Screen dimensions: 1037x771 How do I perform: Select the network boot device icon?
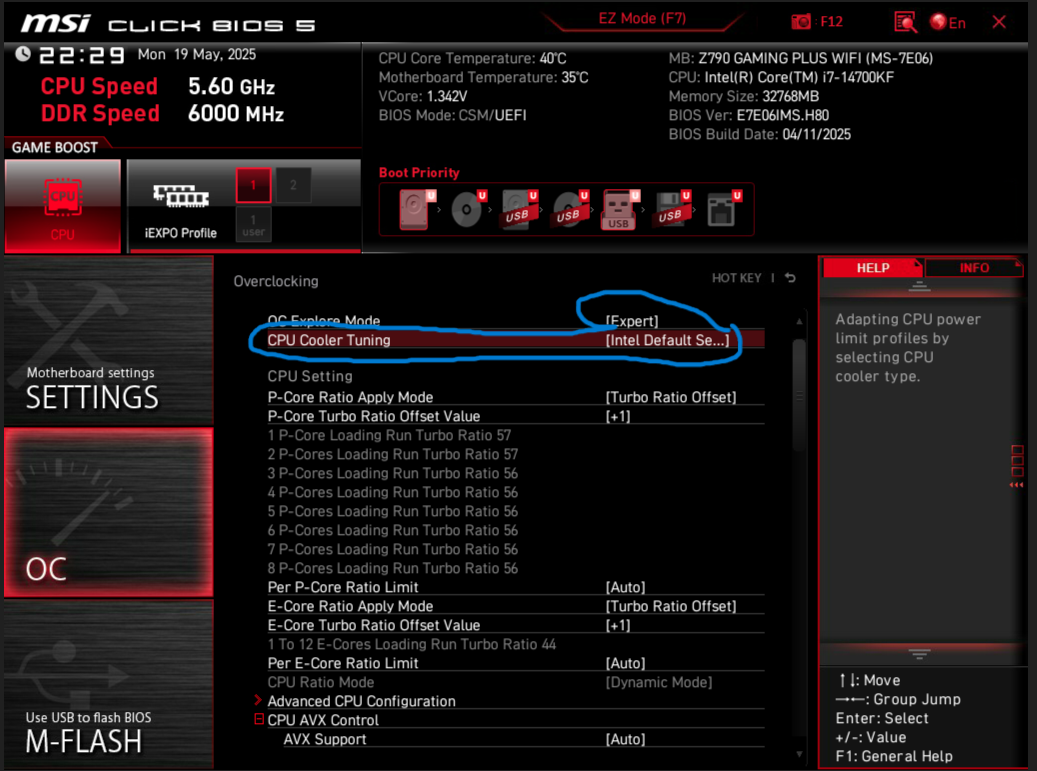click(x=723, y=209)
